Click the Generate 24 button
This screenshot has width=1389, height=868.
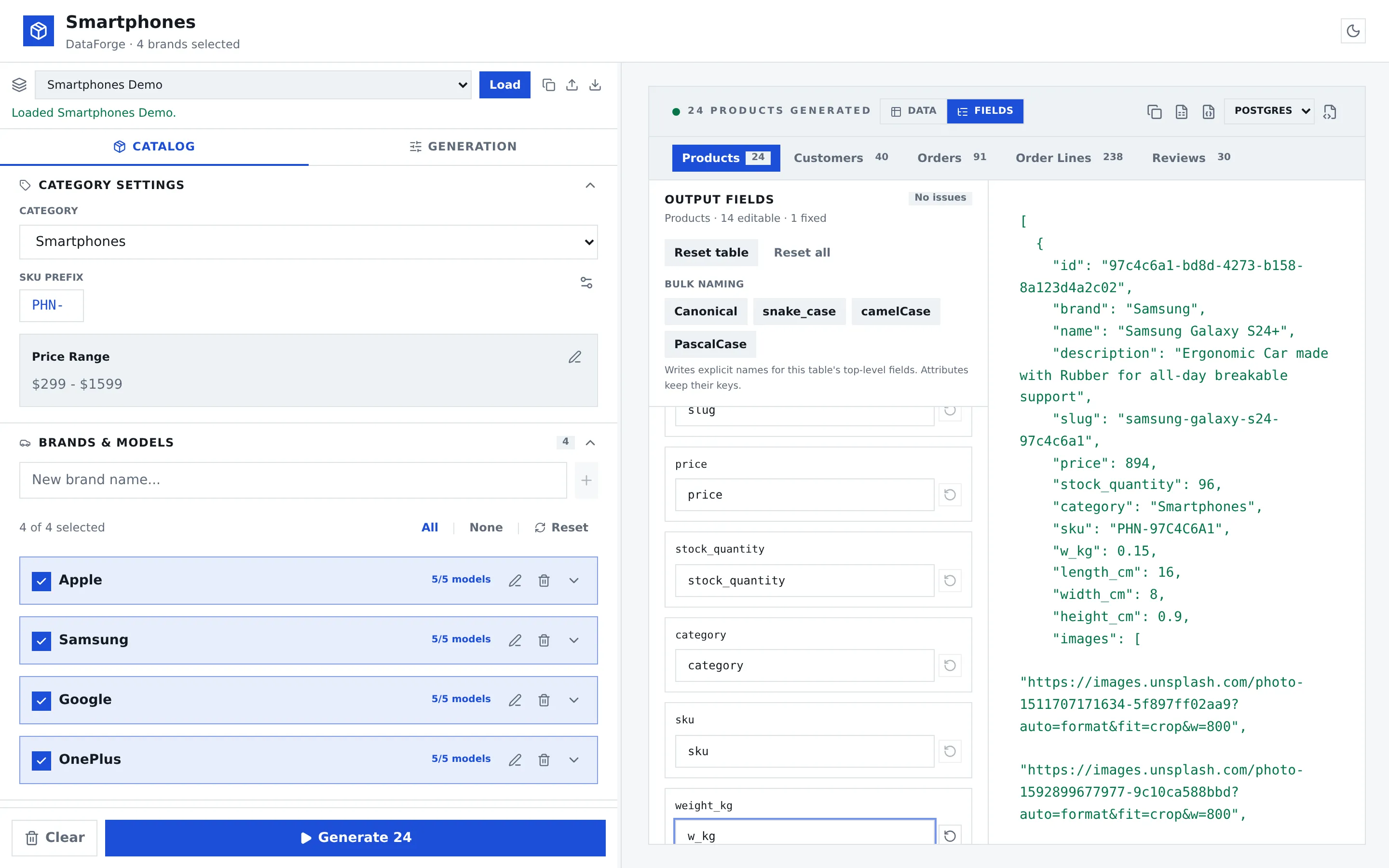coord(355,838)
